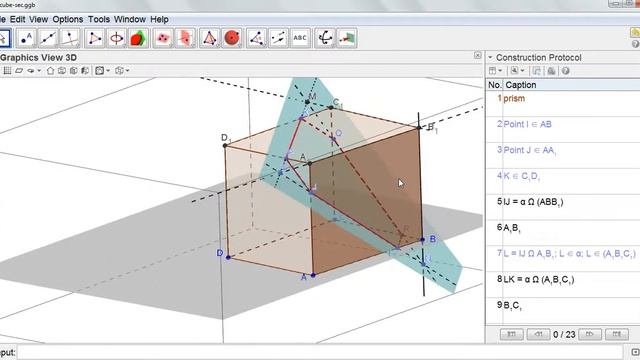Select the Perpendicular Line tool
The width and height of the screenshot is (640, 360).
point(70,38)
